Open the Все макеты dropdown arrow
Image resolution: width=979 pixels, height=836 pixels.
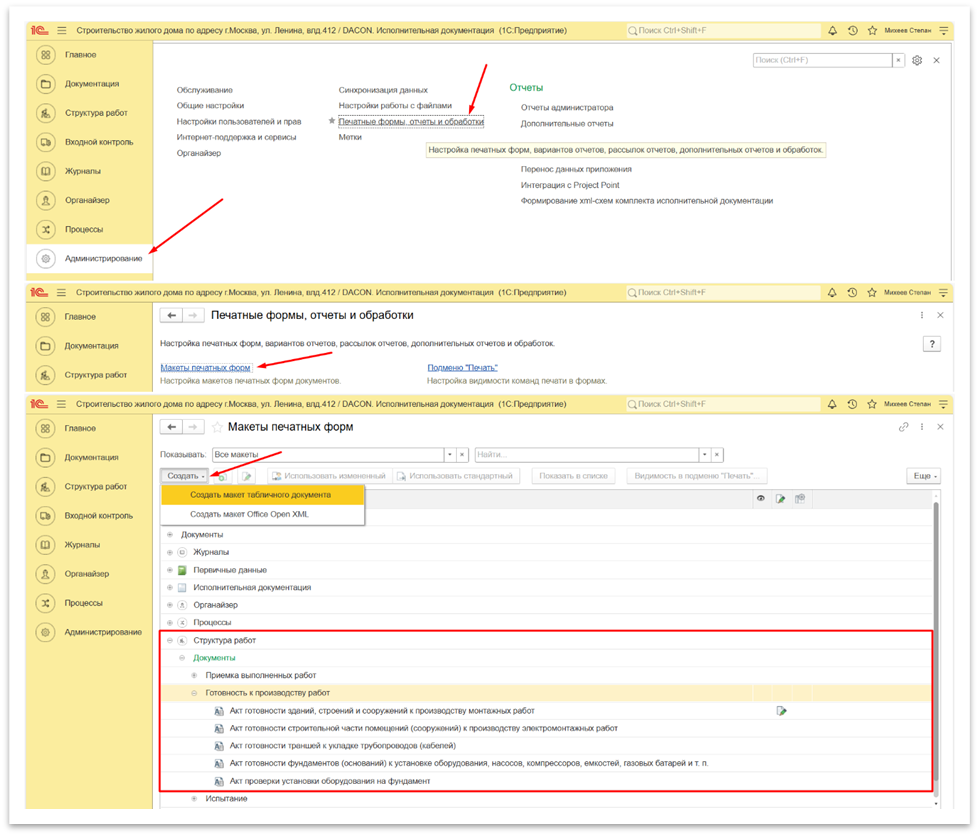tap(449, 454)
